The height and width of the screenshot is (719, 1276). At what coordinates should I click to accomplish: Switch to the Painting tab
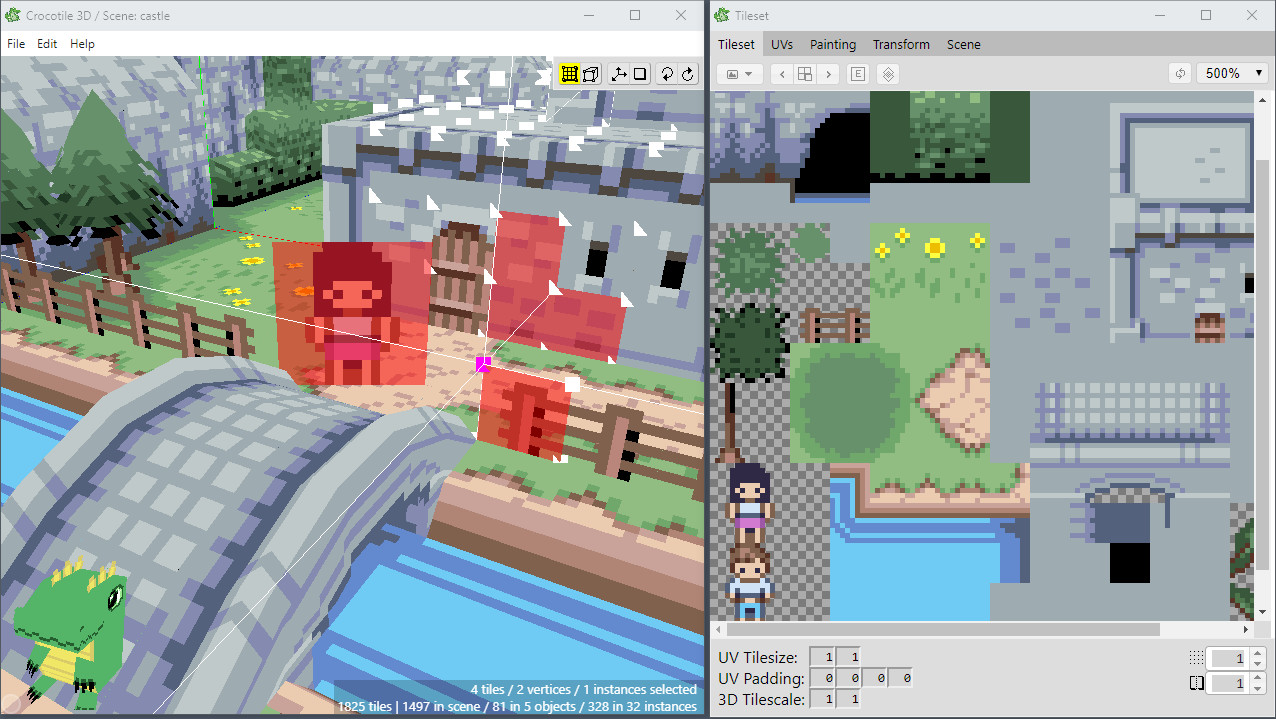point(833,44)
